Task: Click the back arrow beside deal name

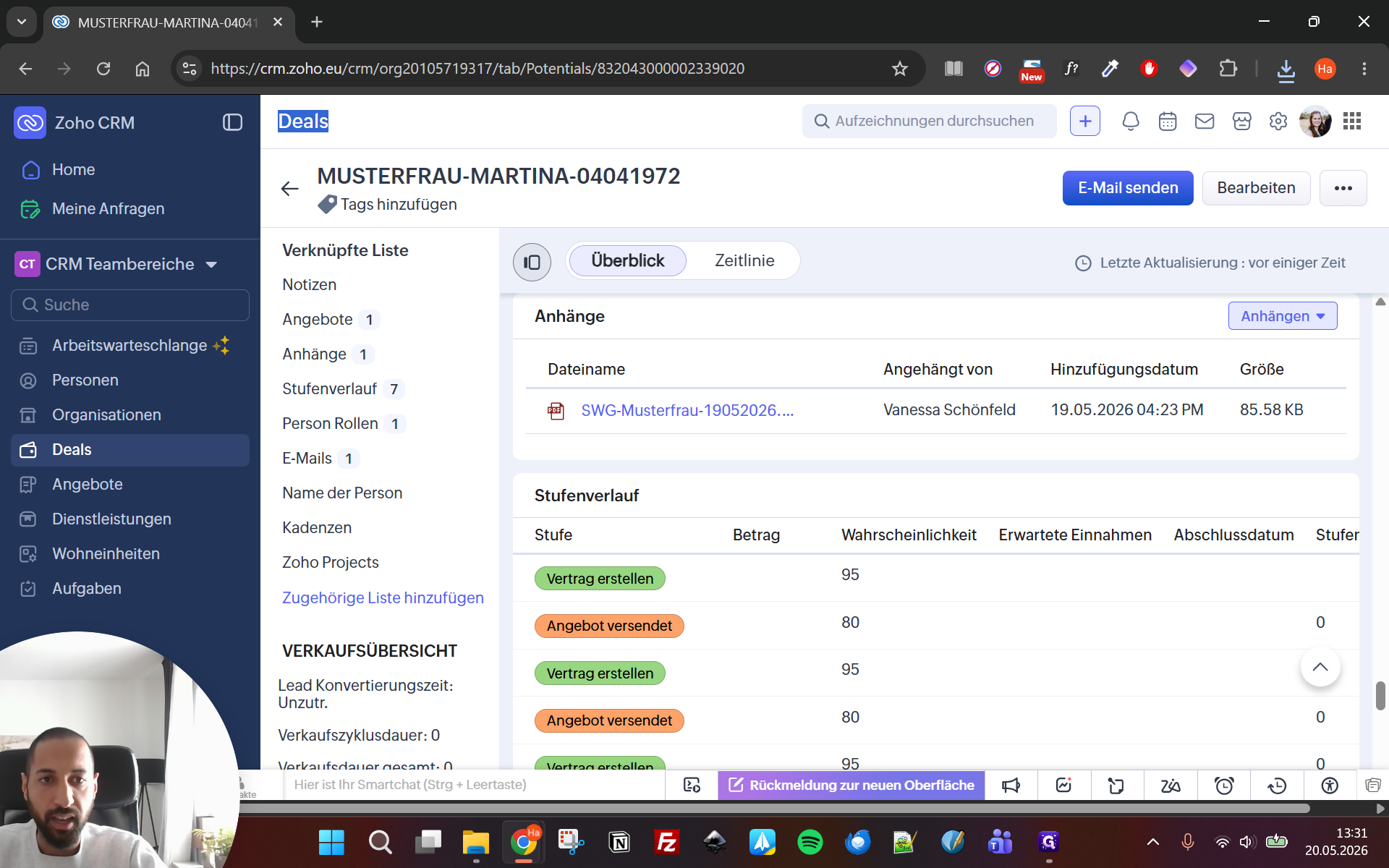Action: (289, 189)
